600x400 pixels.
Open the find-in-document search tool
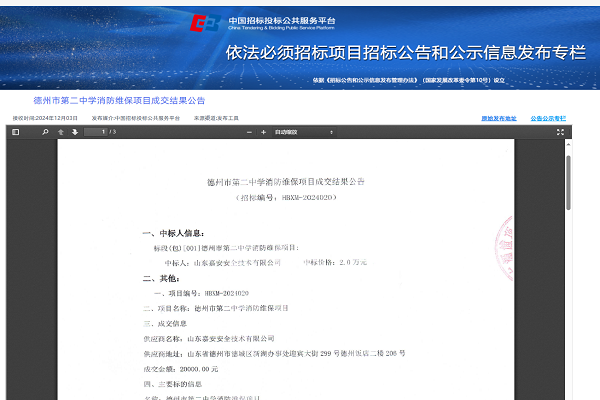pos(45,132)
